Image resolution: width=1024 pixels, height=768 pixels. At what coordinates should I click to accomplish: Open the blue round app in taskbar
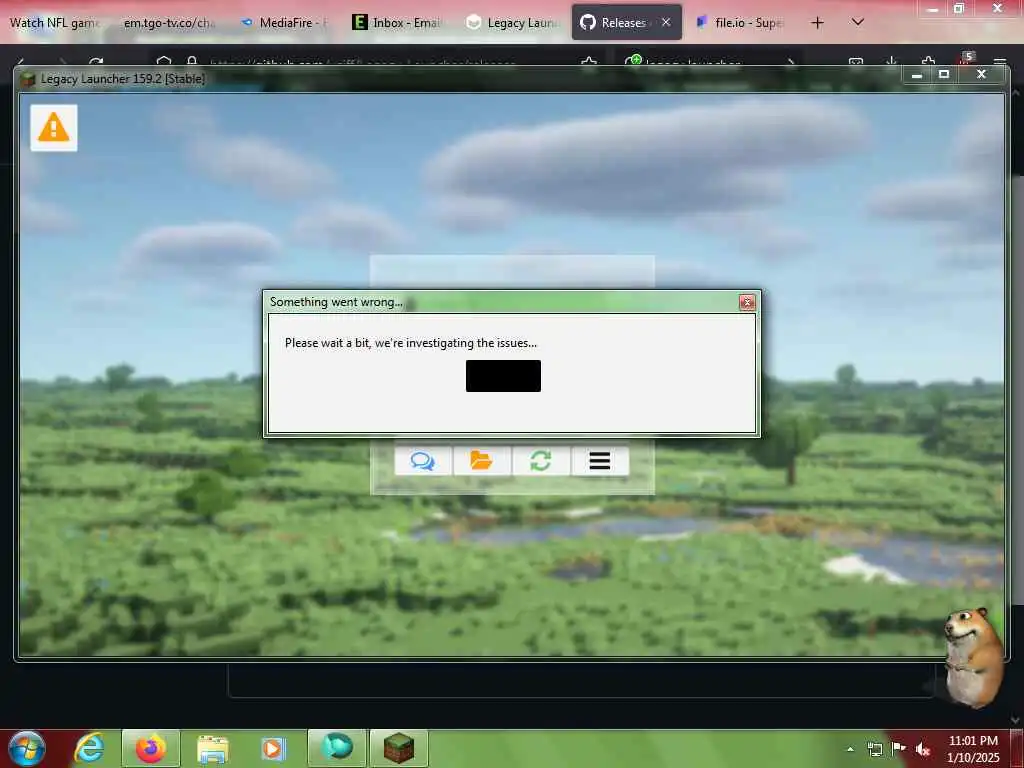pos(337,748)
